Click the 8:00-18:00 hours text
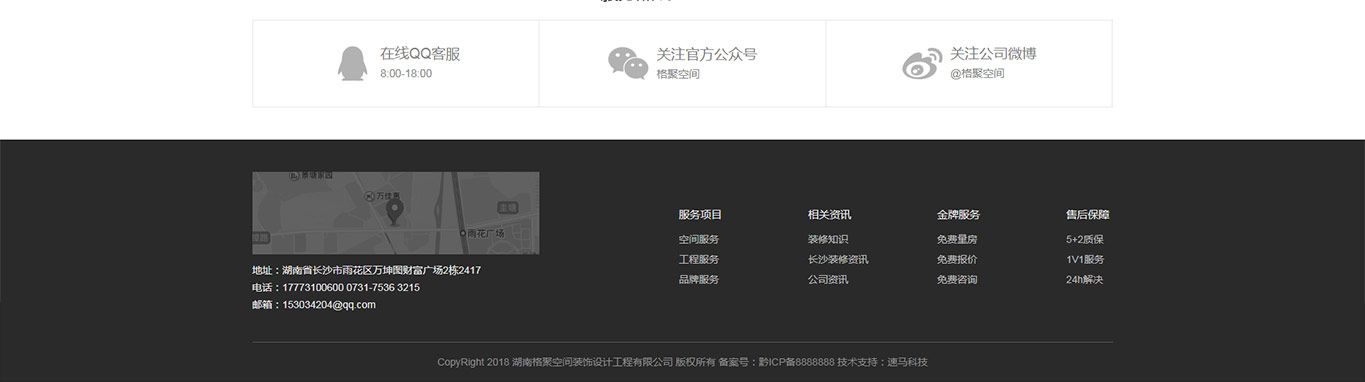 [406, 74]
